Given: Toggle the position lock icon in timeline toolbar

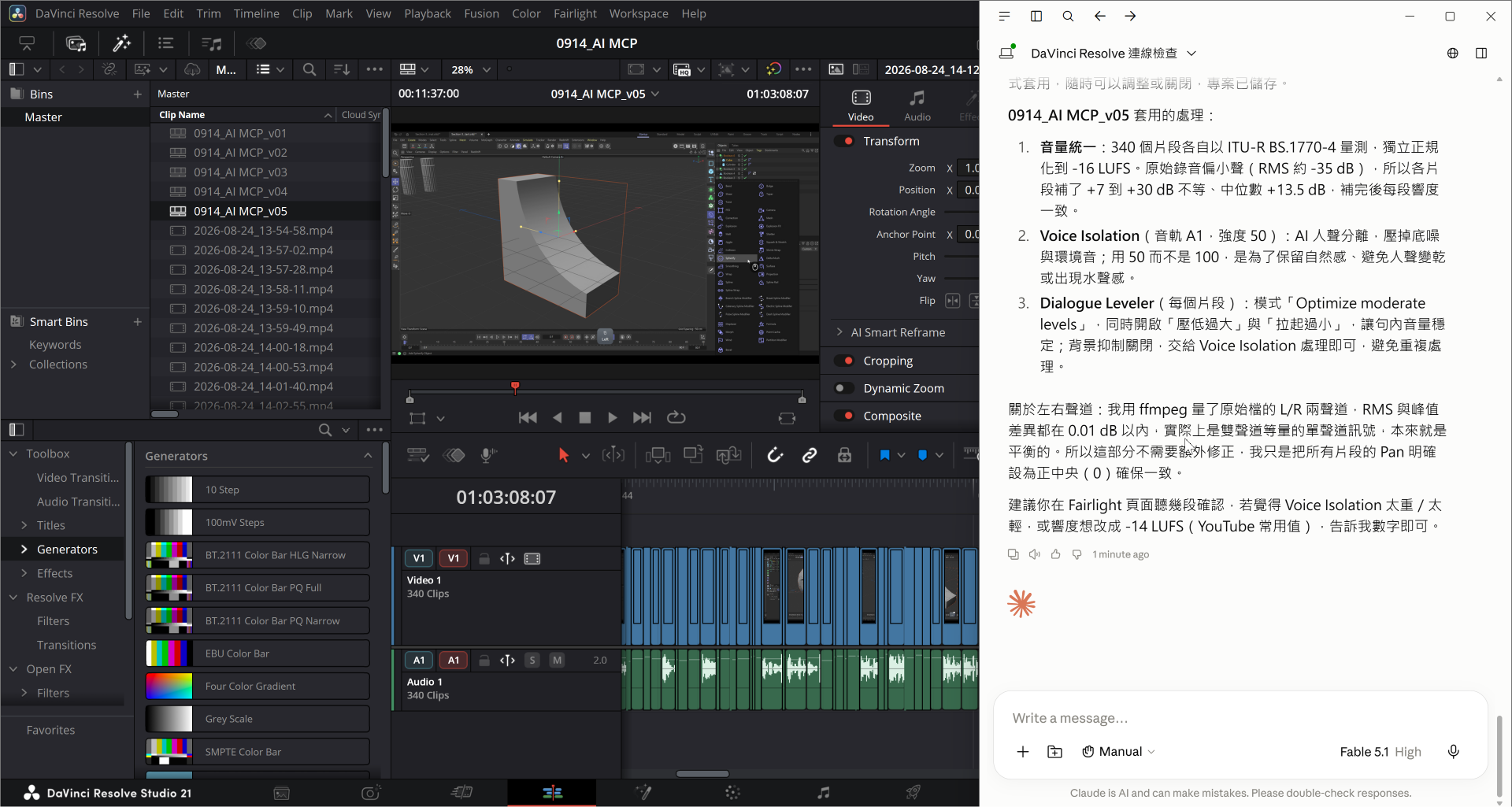Looking at the screenshot, I should (x=844, y=455).
